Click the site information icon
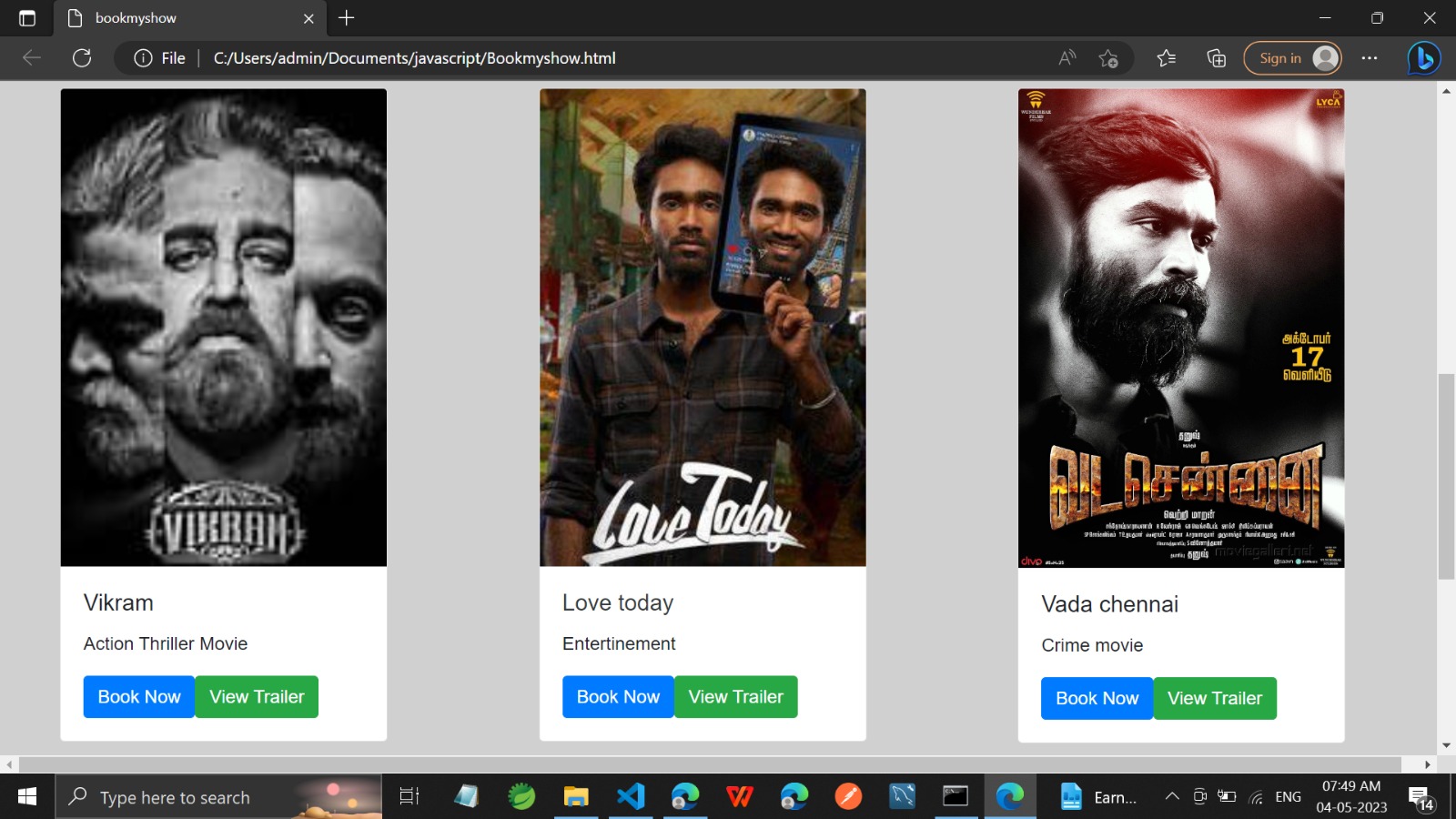The image size is (1456, 819). tap(143, 58)
